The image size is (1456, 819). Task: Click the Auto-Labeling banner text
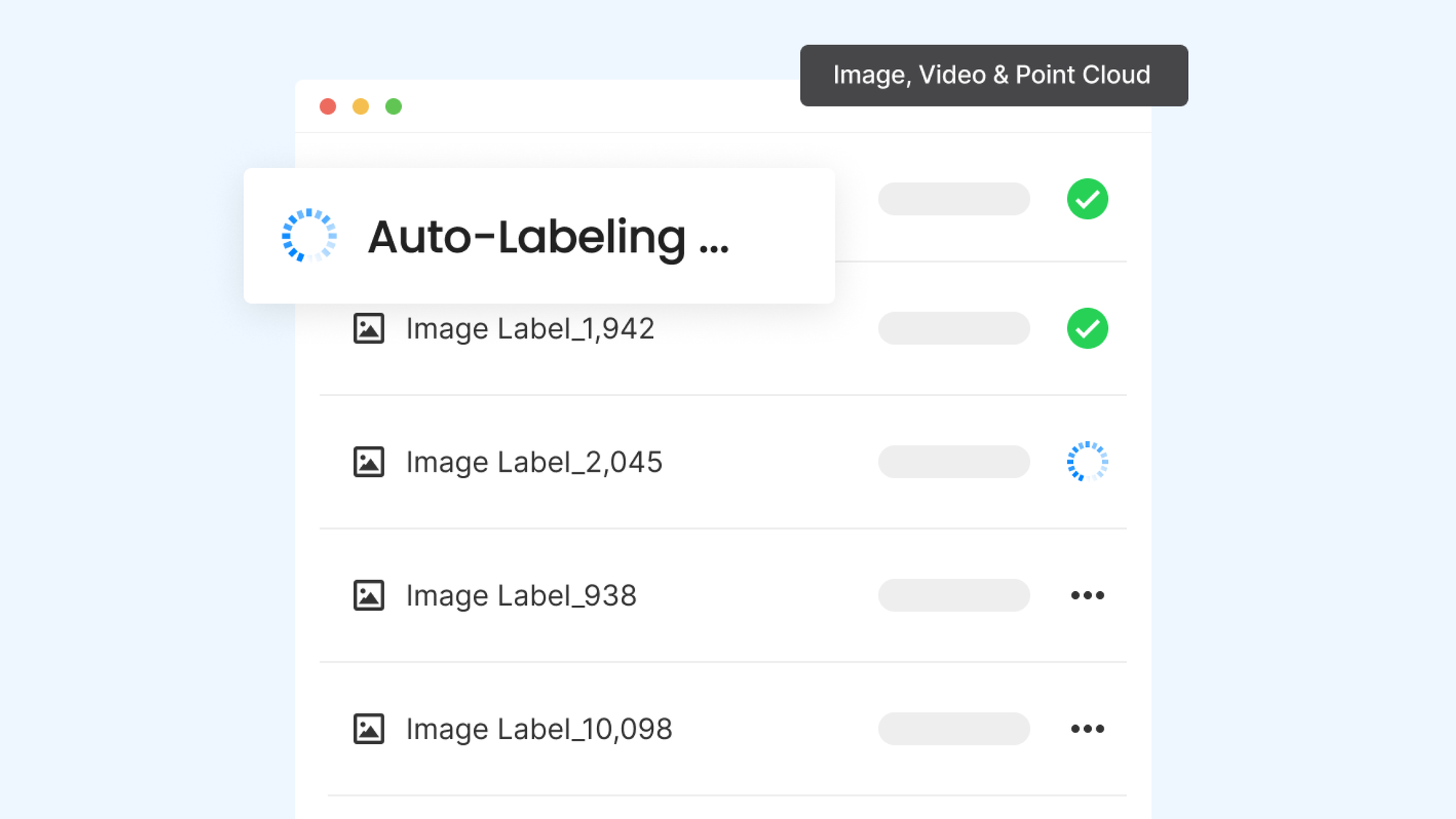pos(548,237)
